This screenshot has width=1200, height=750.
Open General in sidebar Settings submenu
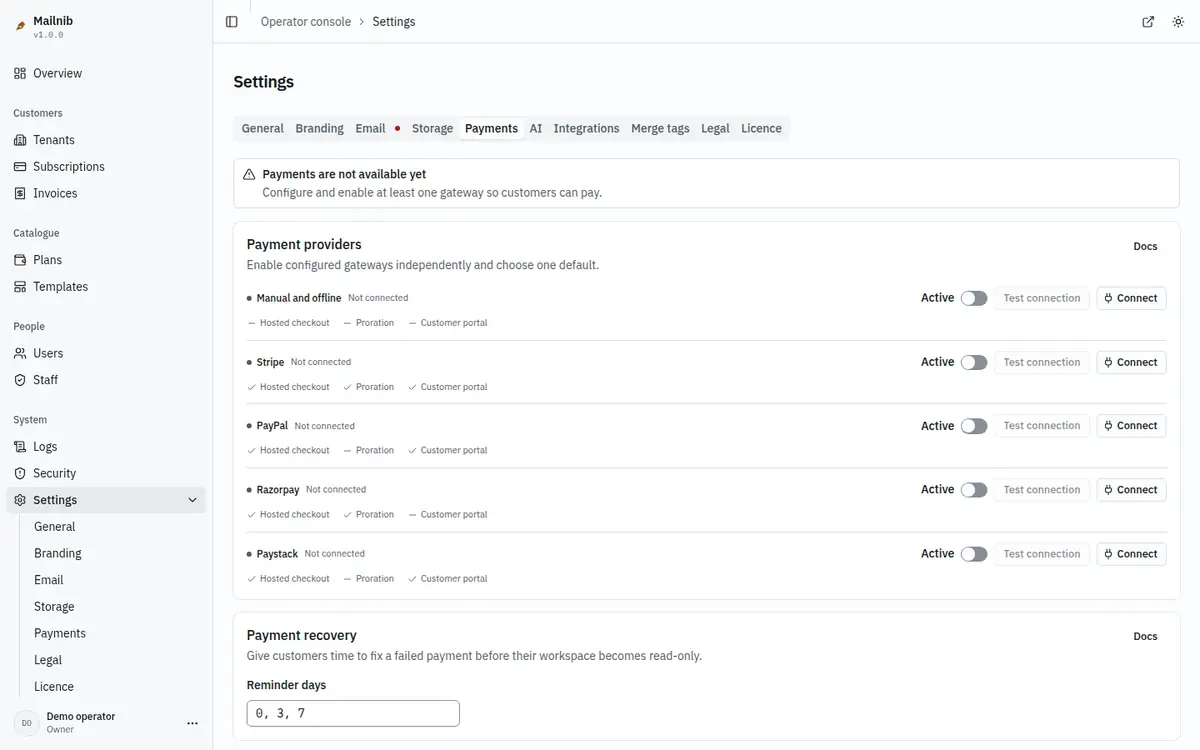pos(55,527)
